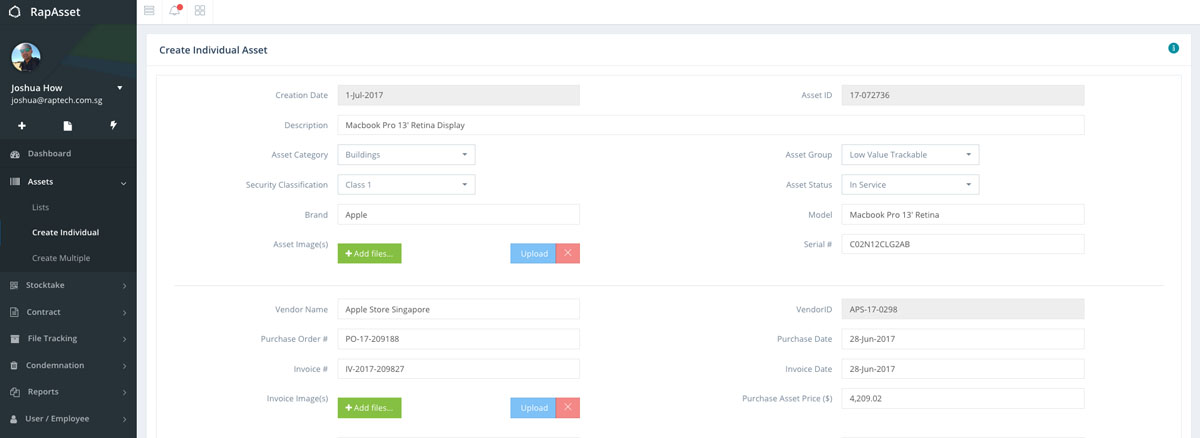Click Add files for Asset Image(s)
This screenshot has height=438, width=1200.
[x=369, y=254]
